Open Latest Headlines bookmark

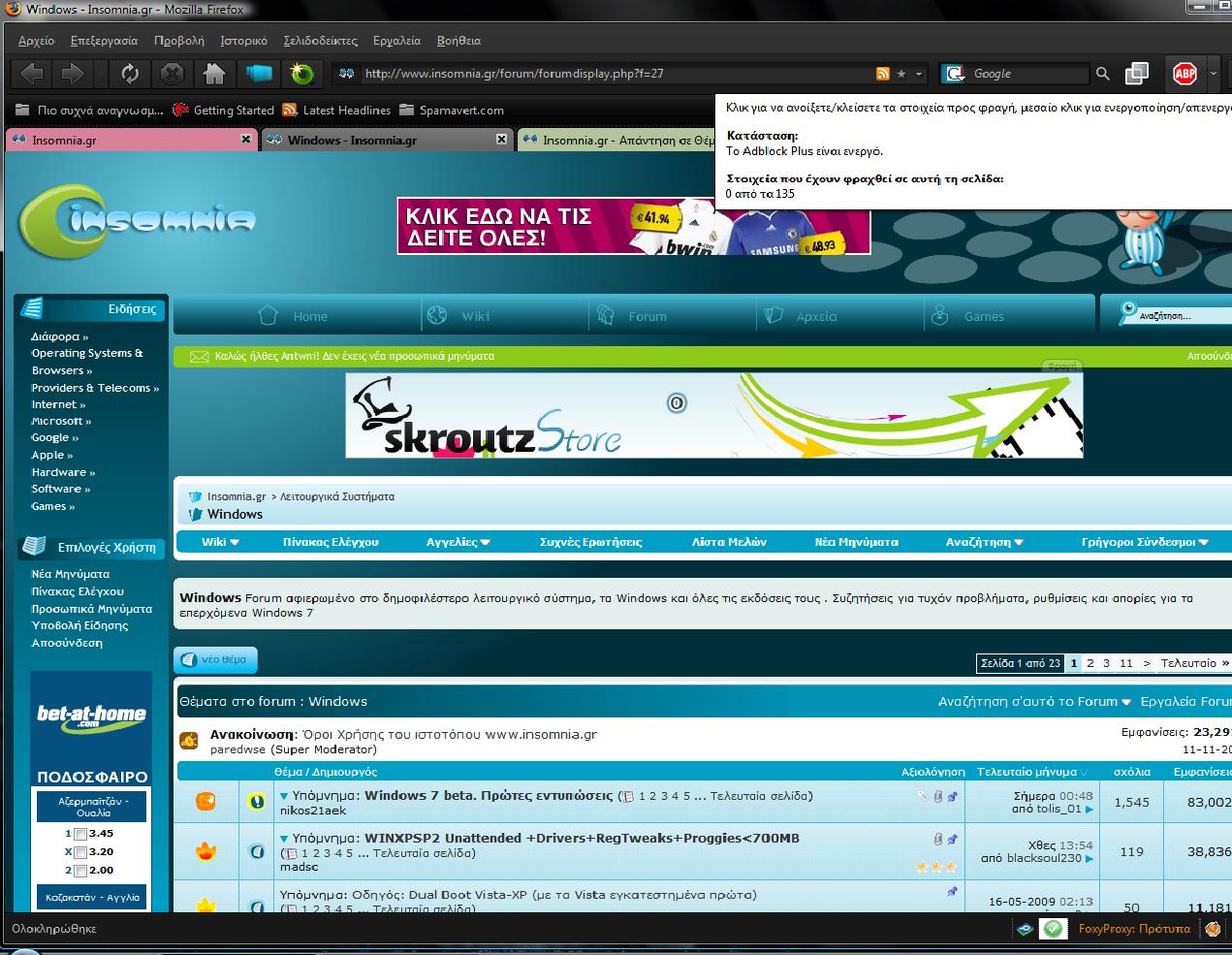(336, 111)
